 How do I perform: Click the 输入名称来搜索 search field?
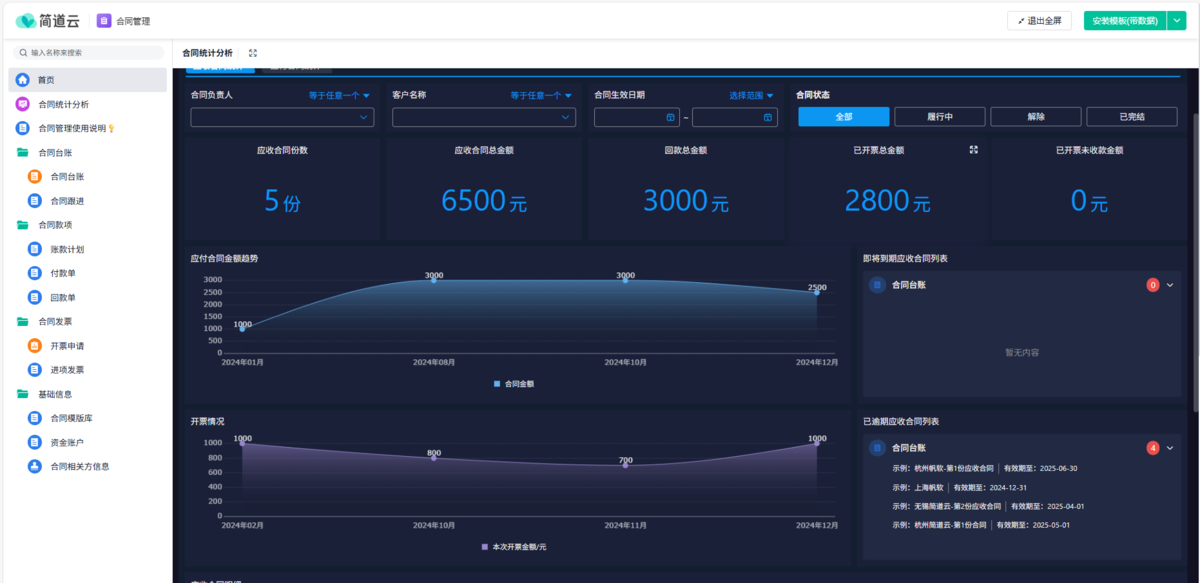[x=90, y=53]
